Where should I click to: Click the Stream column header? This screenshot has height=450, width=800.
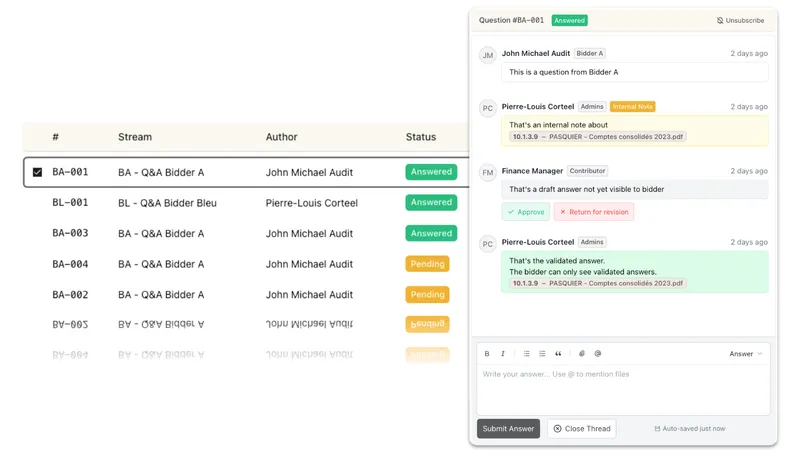click(x=135, y=137)
